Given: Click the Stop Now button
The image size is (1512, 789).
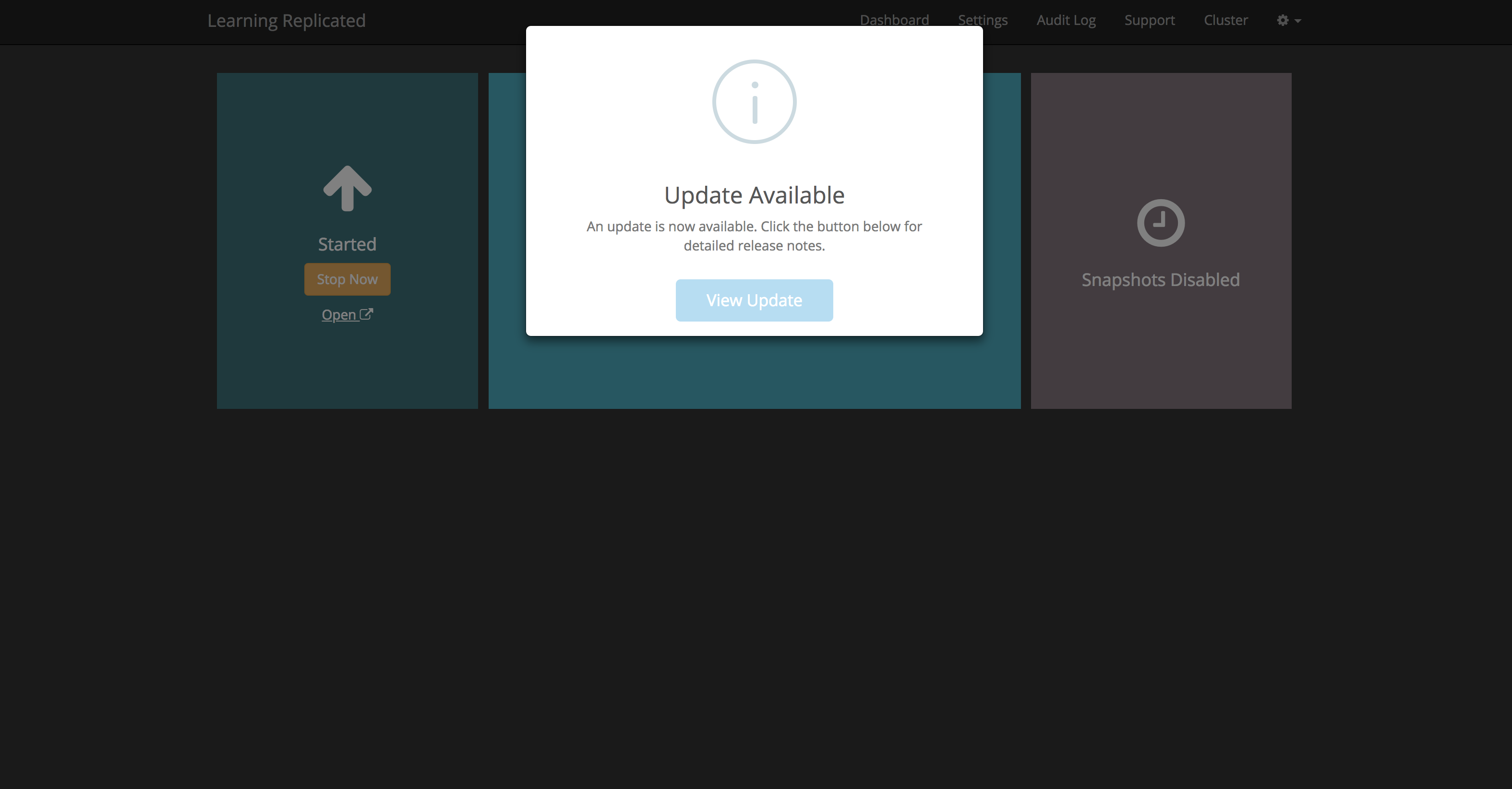Looking at the screenshot, I should click(347, 279).
